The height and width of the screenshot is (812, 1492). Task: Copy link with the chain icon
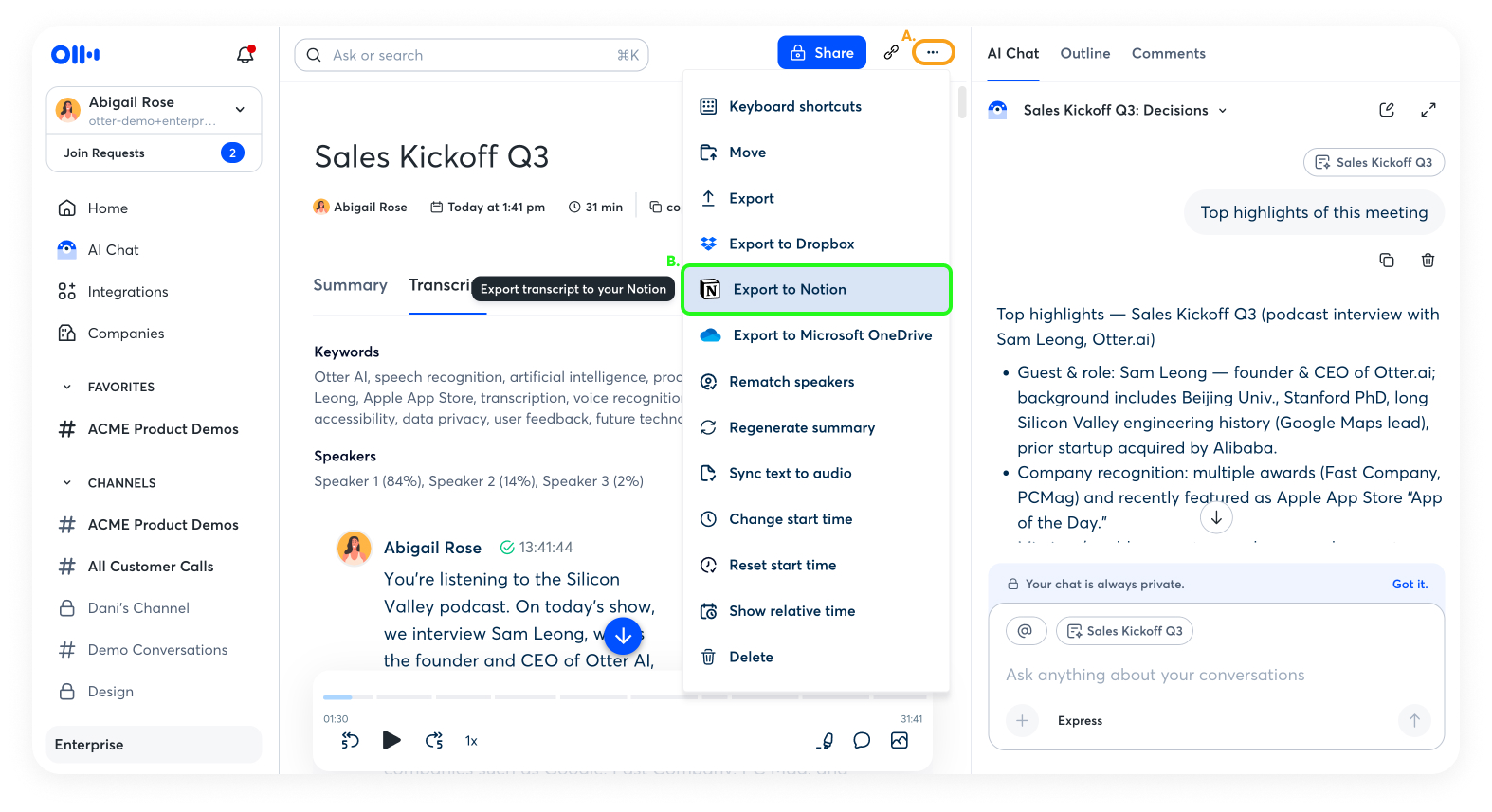tap(891, 53)
